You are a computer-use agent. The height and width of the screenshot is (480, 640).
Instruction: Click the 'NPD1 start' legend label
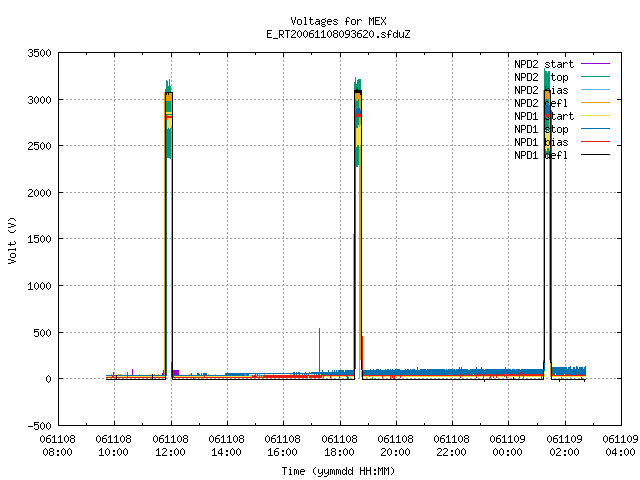coord(544,116)
